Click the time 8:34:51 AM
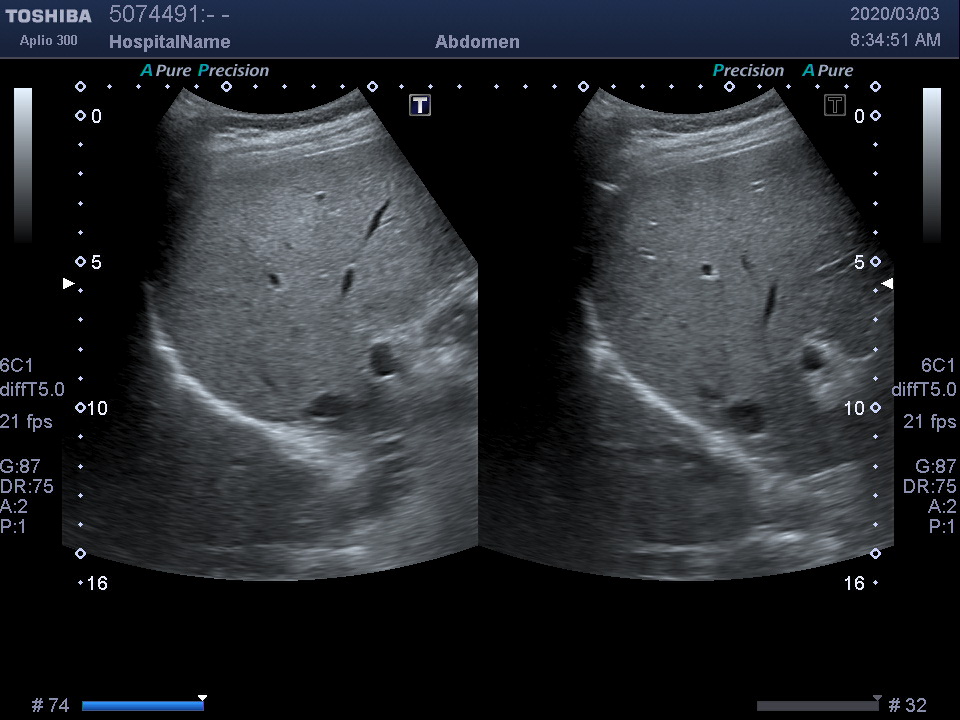The image size is (960, 720). [895, 40]
